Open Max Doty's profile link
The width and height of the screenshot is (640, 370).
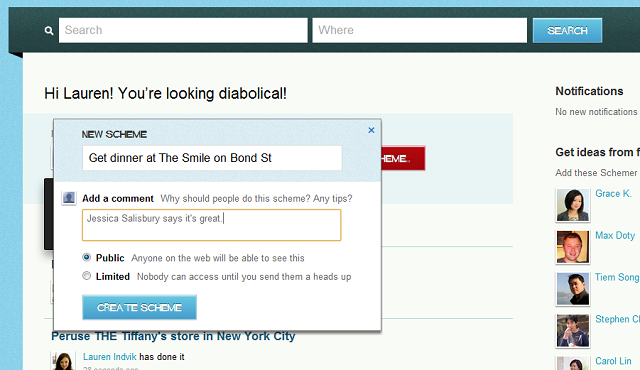615,235
